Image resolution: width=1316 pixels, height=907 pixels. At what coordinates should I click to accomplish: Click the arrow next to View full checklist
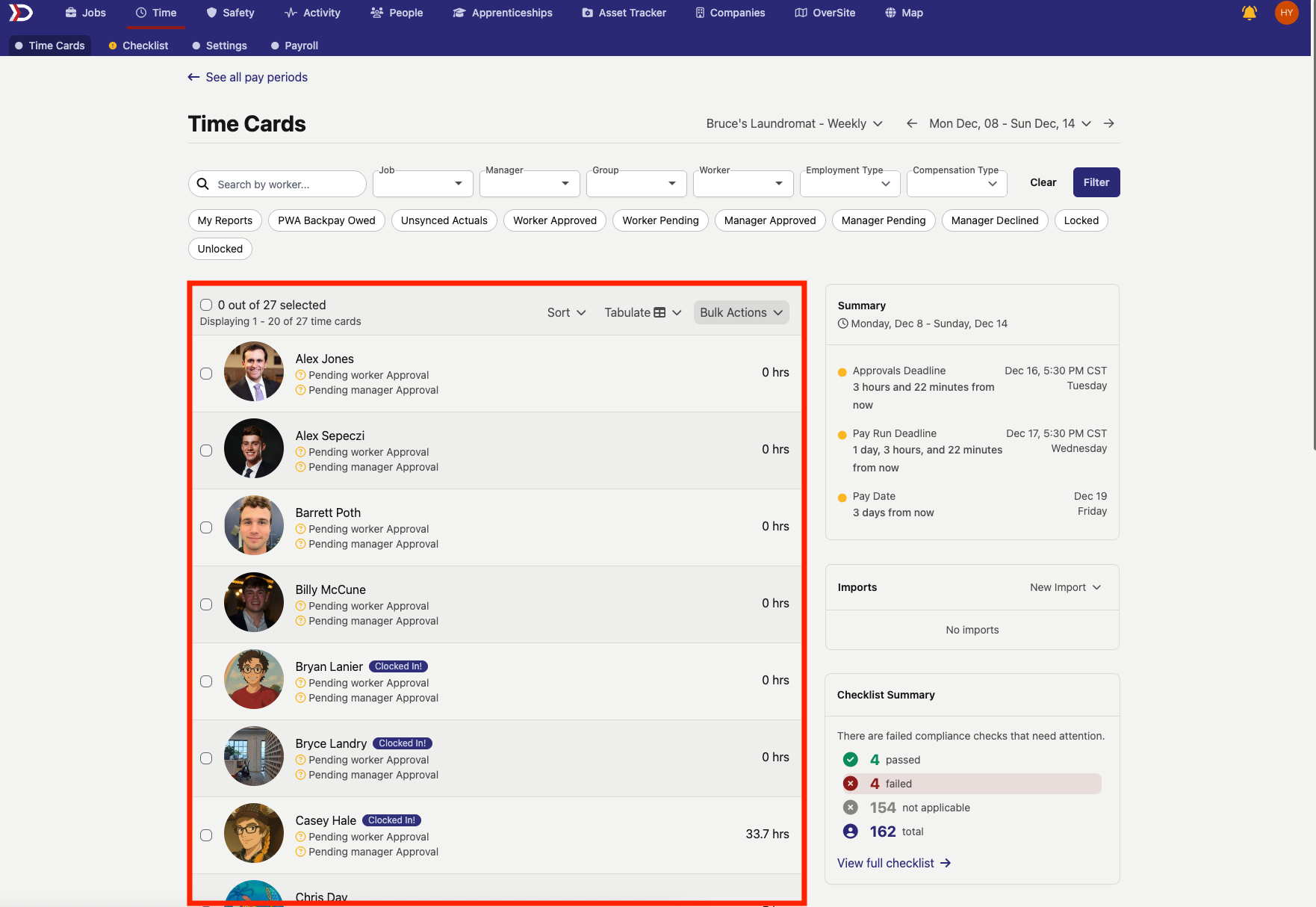pyautogui.click(x=946, y=863)
